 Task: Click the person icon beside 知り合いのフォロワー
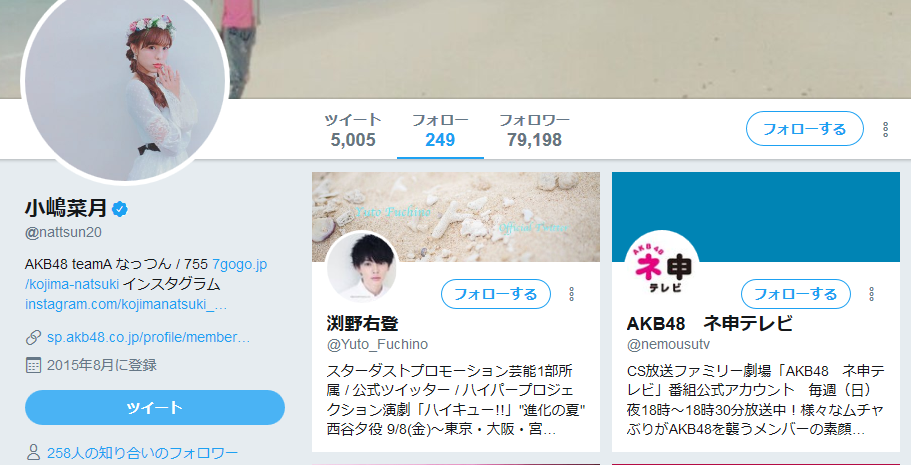click(x=34, y=452)
